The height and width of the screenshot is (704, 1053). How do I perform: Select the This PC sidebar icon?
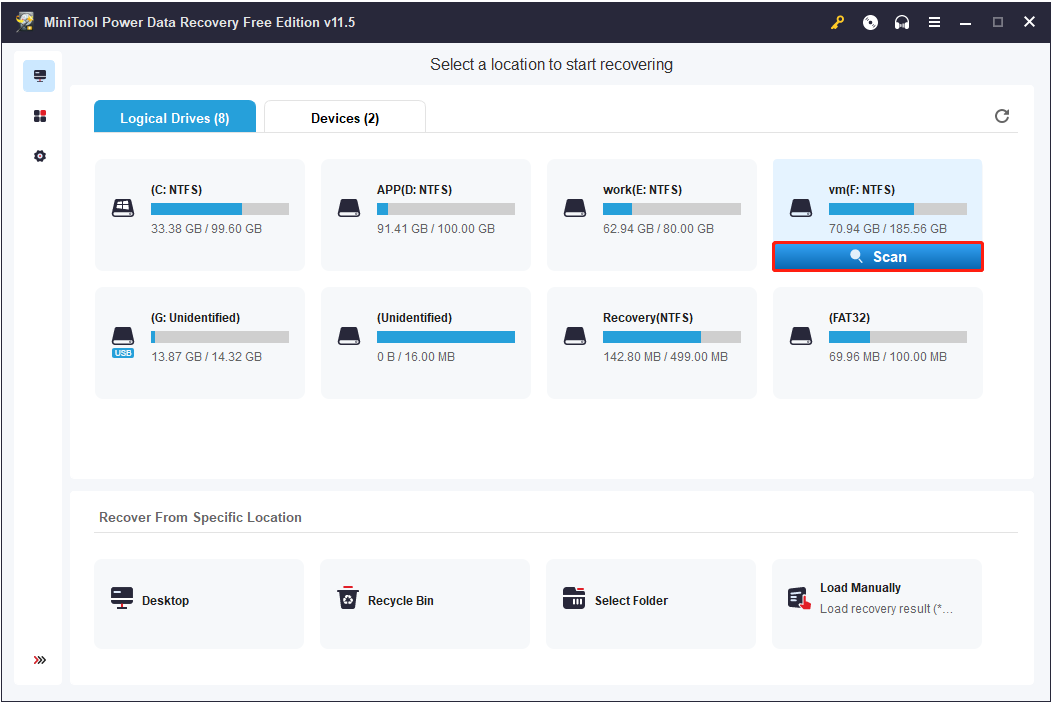(39, 76)
